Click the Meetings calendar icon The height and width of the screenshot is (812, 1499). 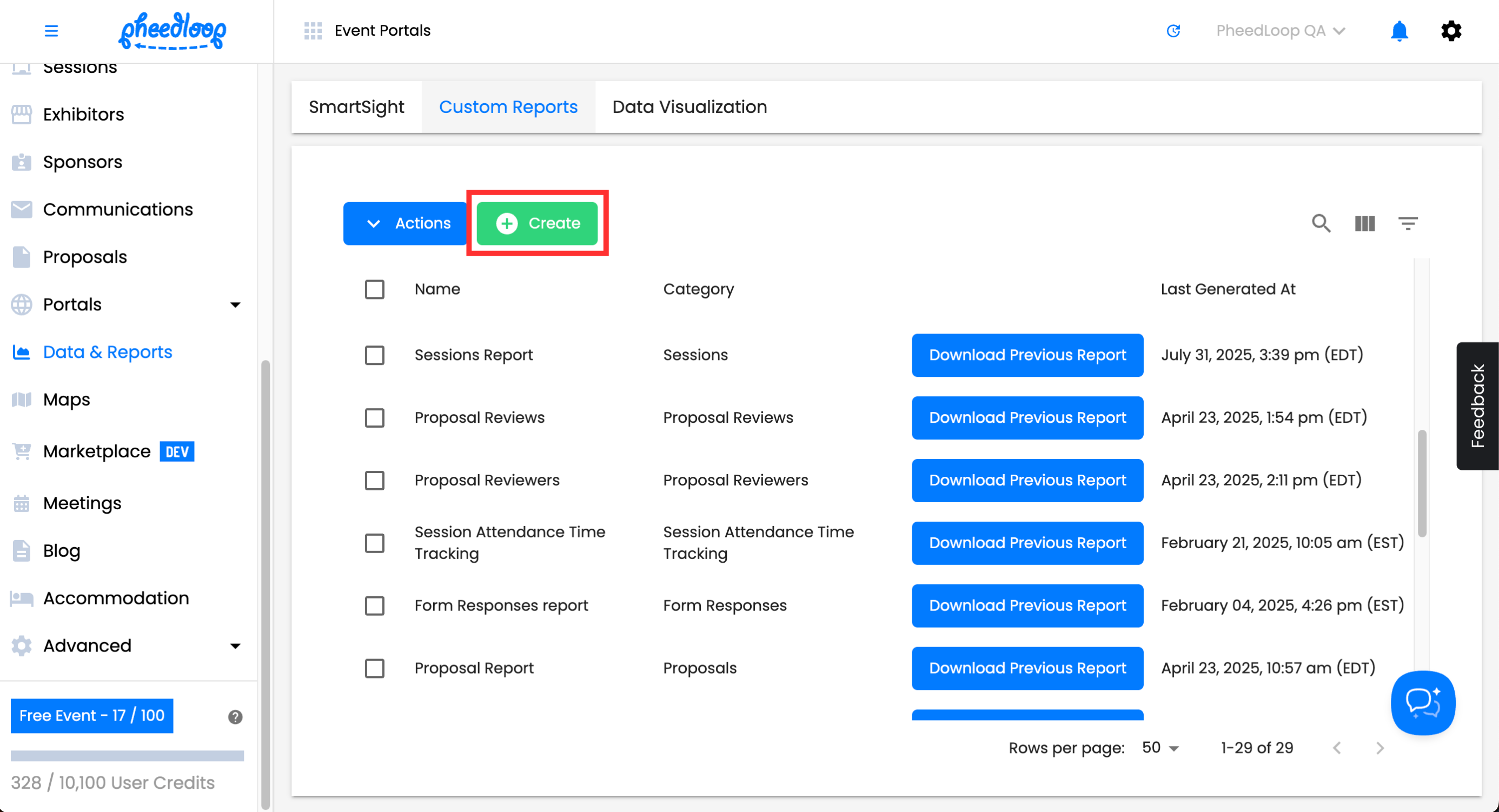click(x=22, y=503)
